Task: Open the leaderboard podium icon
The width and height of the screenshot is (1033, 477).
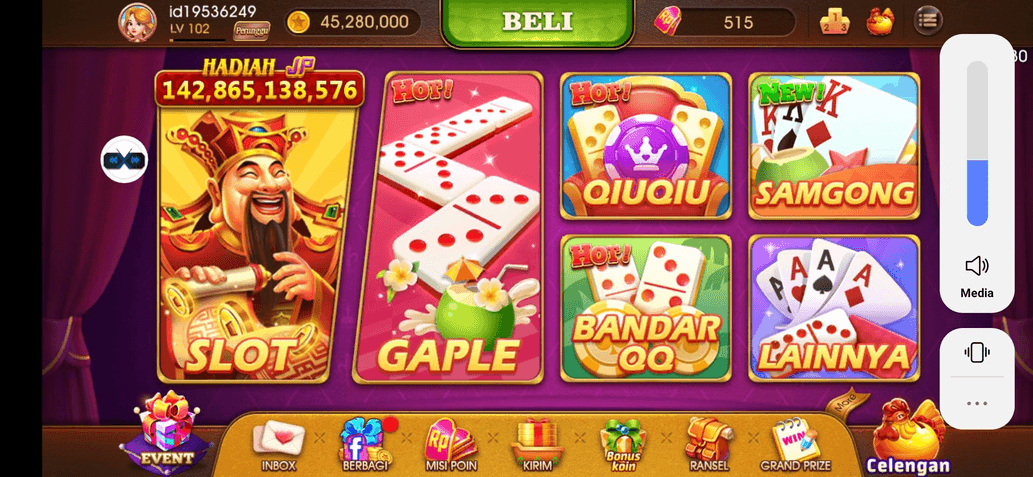Action: pyautogui.click(x=834, y=22)
